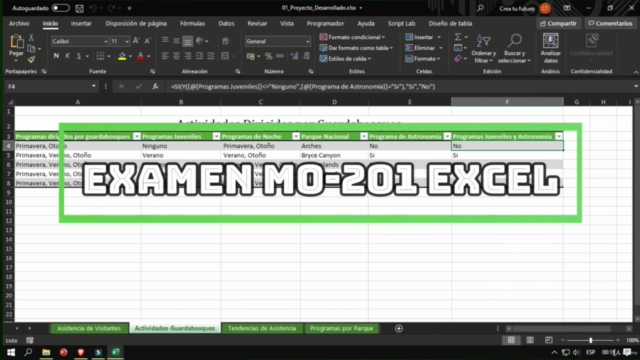Switch to Normal view icon
The width and height of the screenshot is (640, 360).
pos(511,340)
